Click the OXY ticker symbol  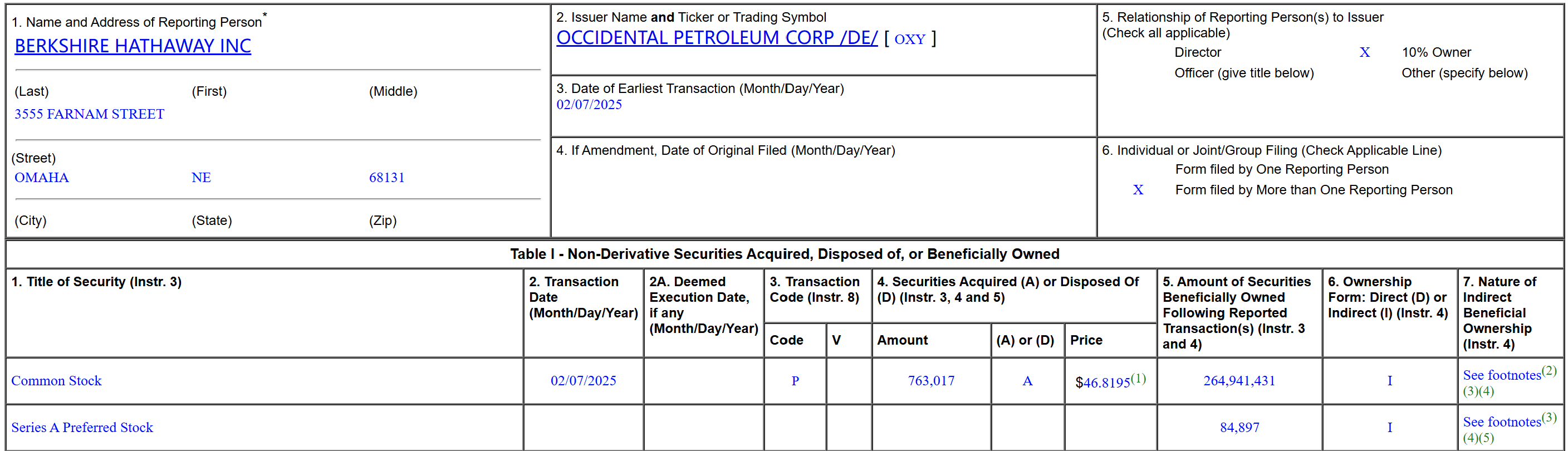pos(909,40)
